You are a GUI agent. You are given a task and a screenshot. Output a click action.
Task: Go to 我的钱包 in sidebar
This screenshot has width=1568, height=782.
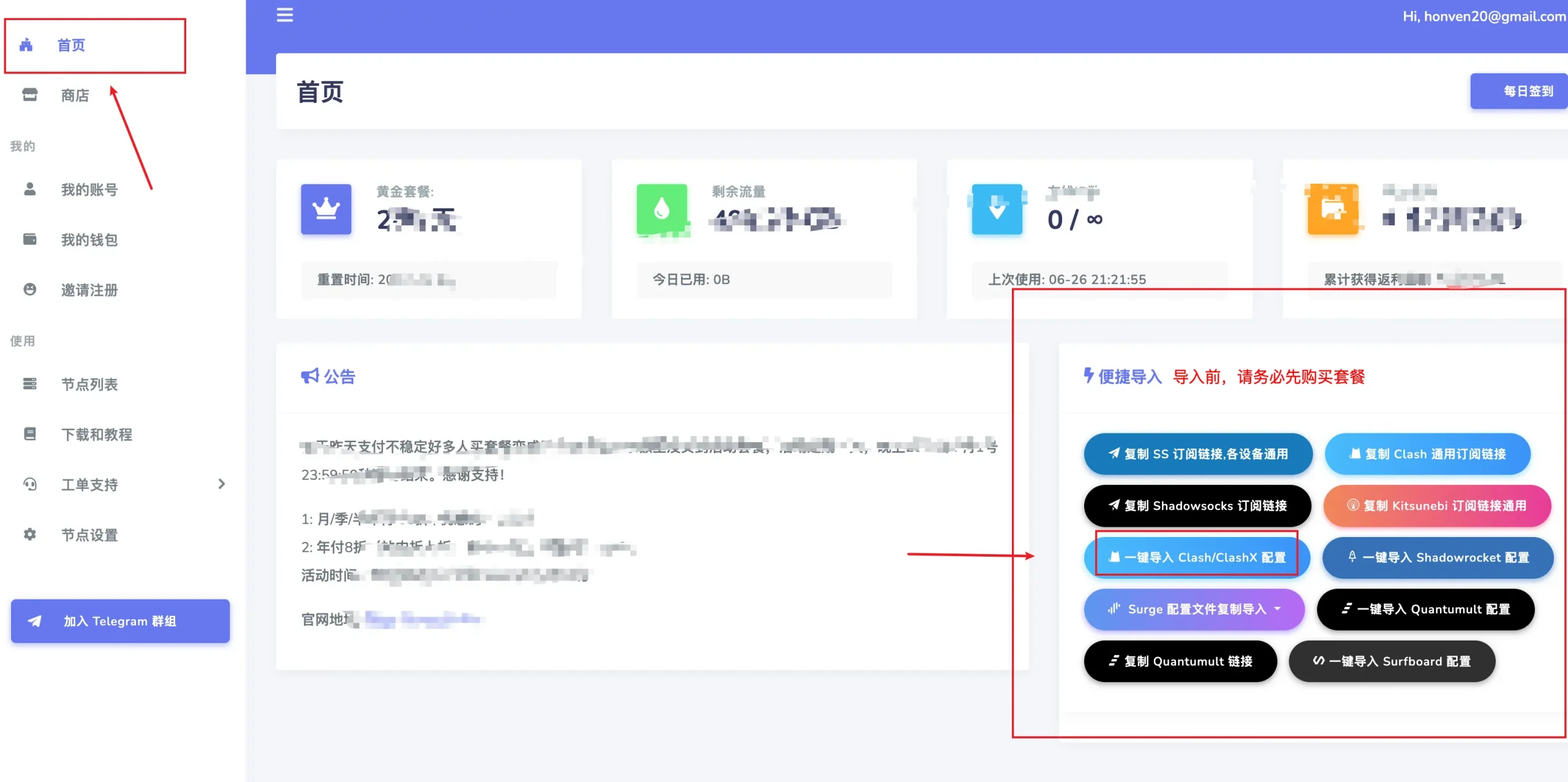(x=89, y=239)
